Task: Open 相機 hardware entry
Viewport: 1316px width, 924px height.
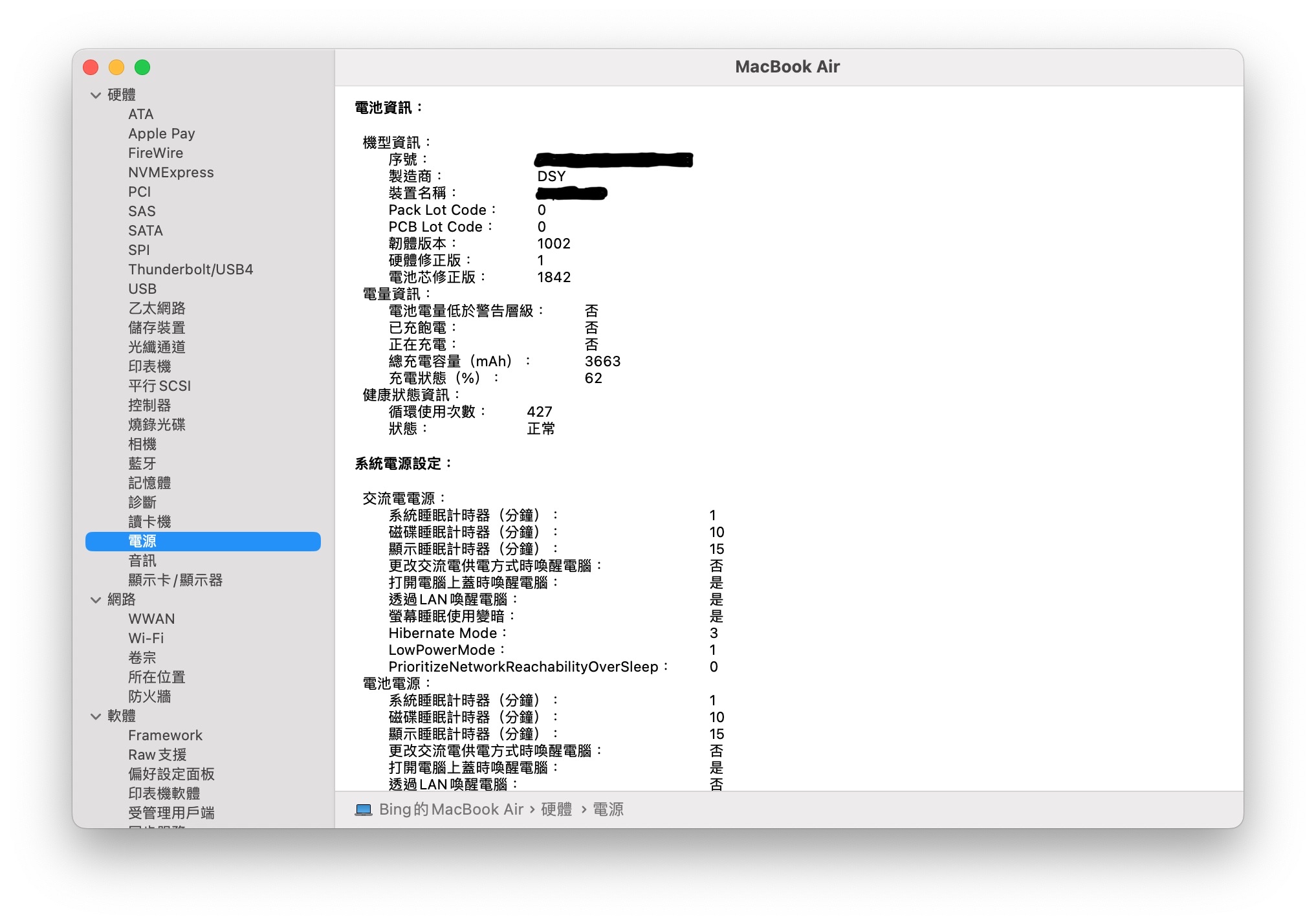Action: (x=142, y=445)
